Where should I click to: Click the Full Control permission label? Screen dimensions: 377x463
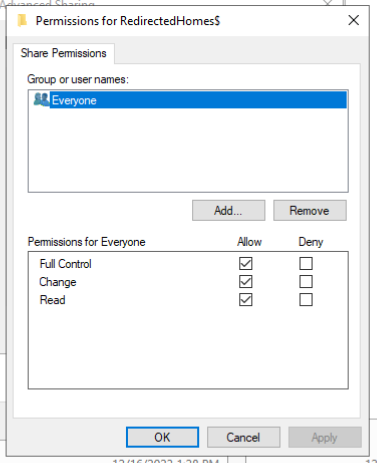click(65, 264)
